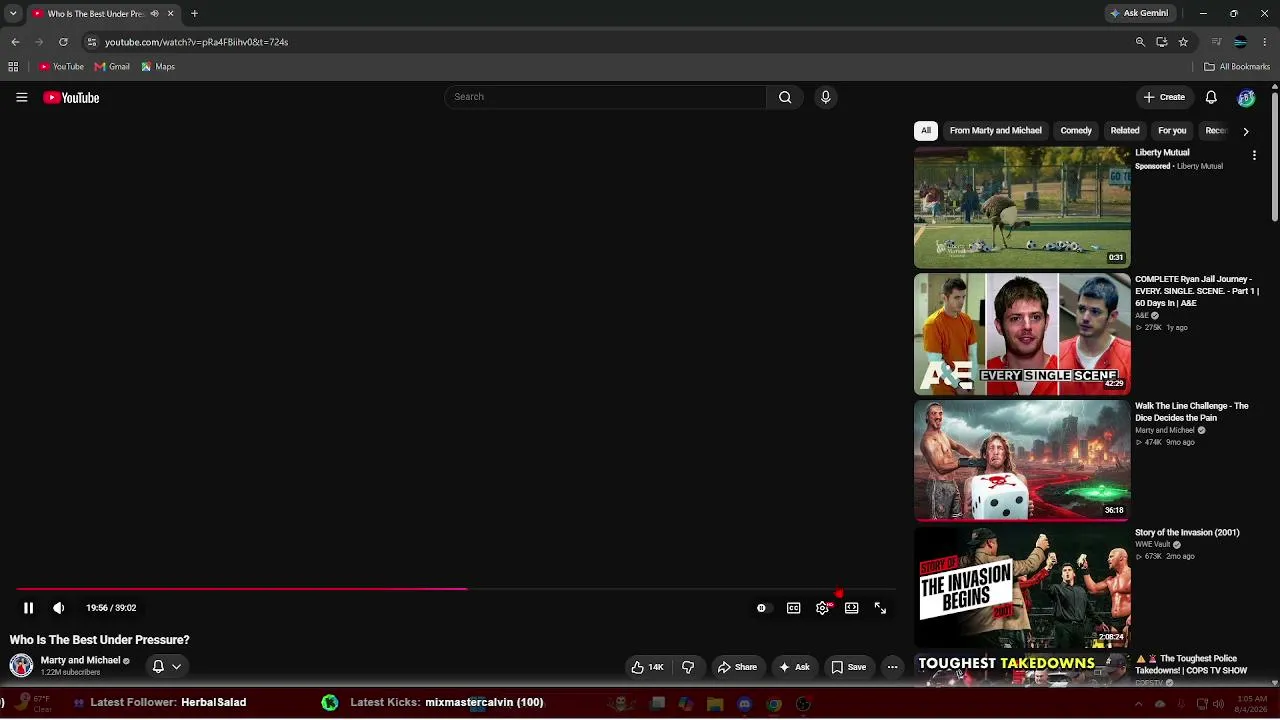Click the install/cast screen icon in address bar
Viewport: 1280px width, 720px height.
pyautogui.click(x=1161, y=42)
